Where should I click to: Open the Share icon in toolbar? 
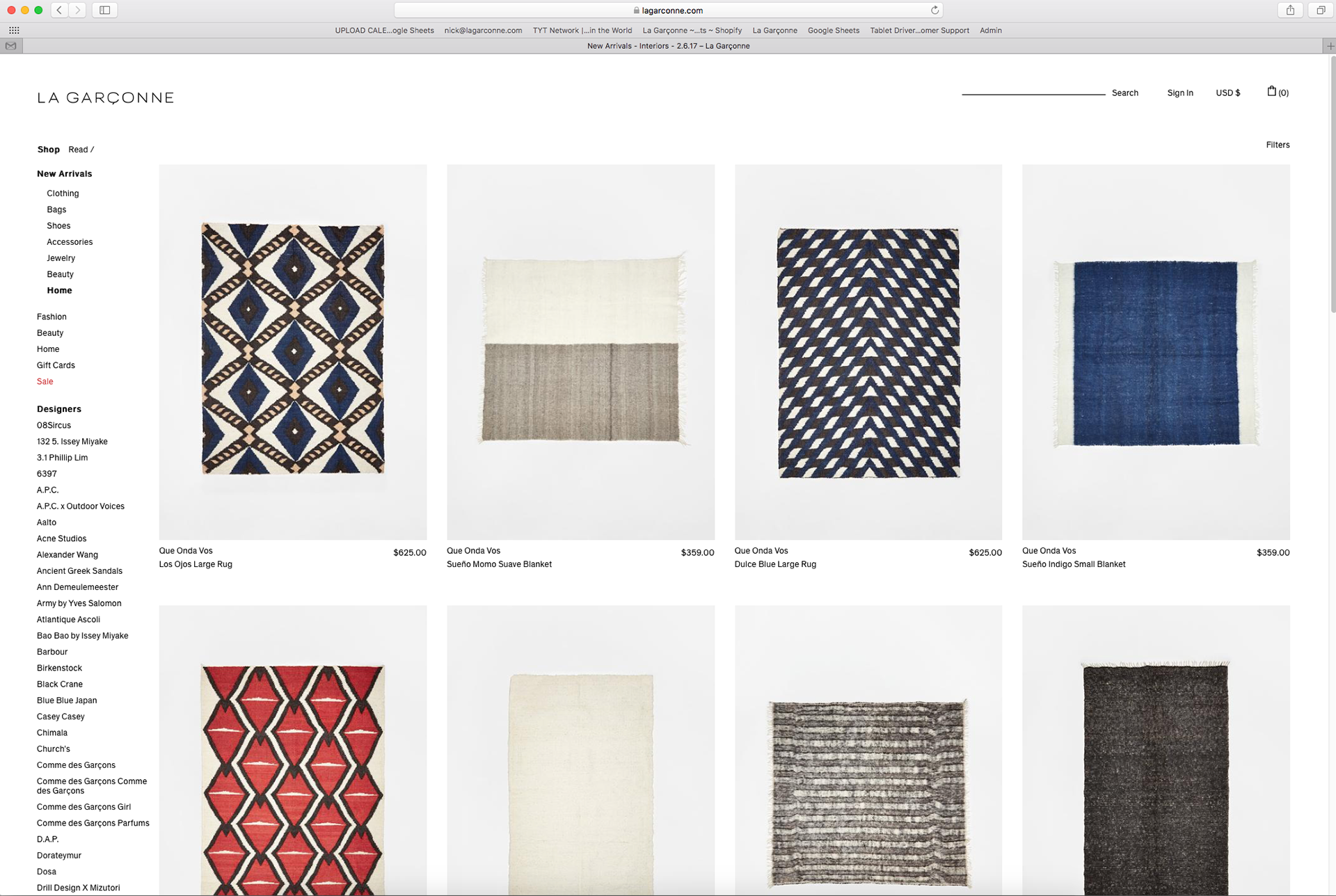[1290, 10]
